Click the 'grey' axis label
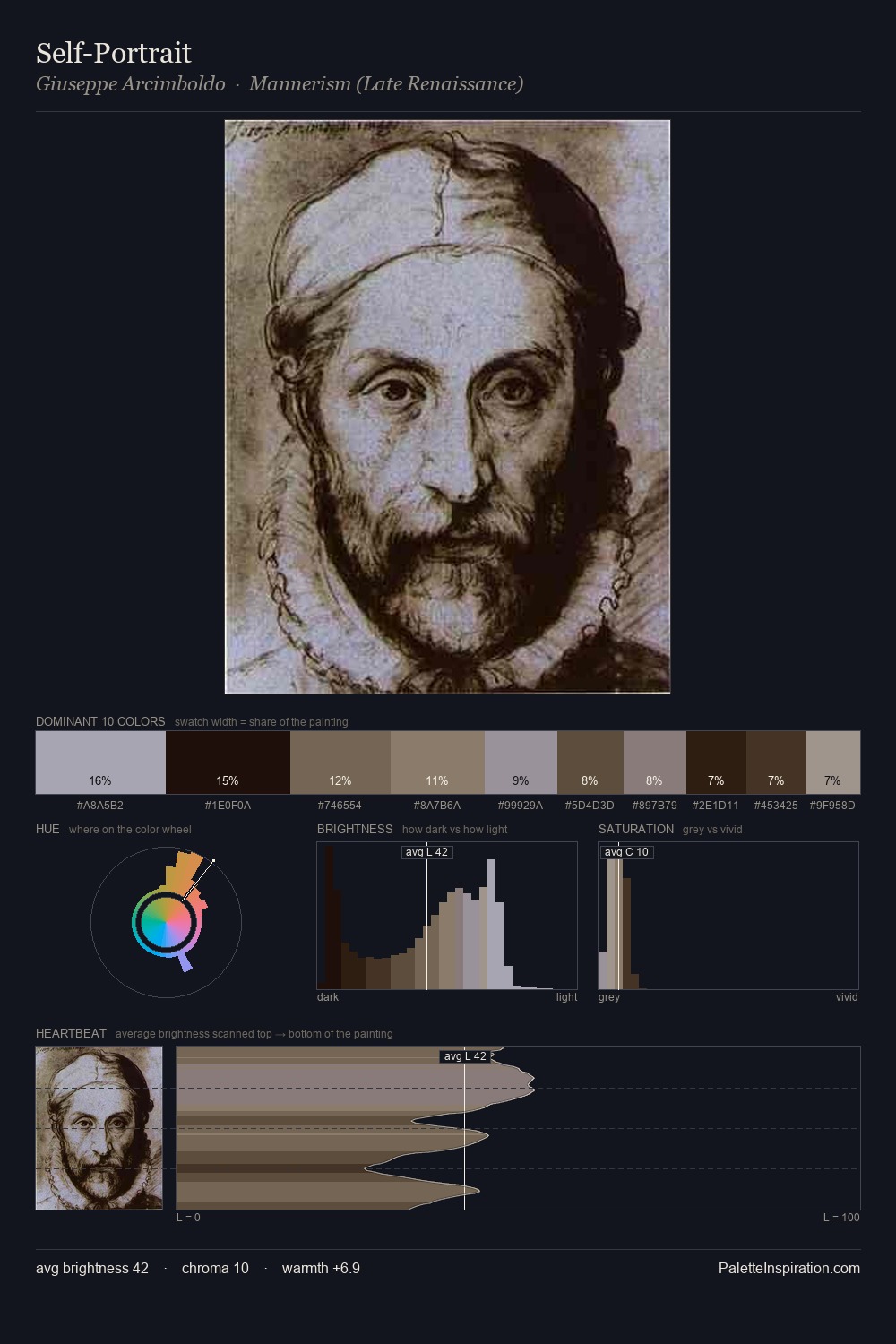The width and height of the screenshot is (896, 1344). (x=609, y=997)
